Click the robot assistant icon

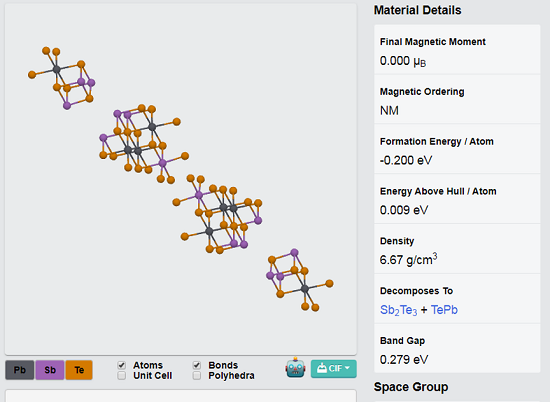295,368
